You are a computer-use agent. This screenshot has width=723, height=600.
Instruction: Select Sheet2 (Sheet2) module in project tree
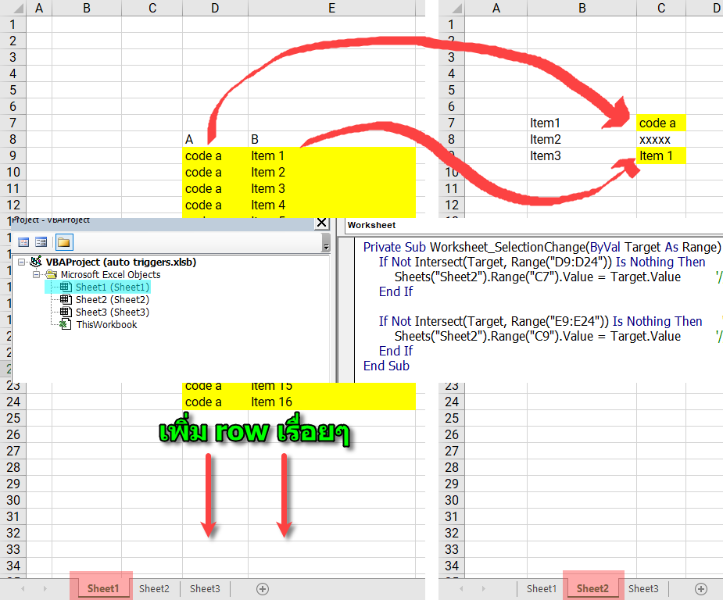pyautogui.click(x=111, y=299)
